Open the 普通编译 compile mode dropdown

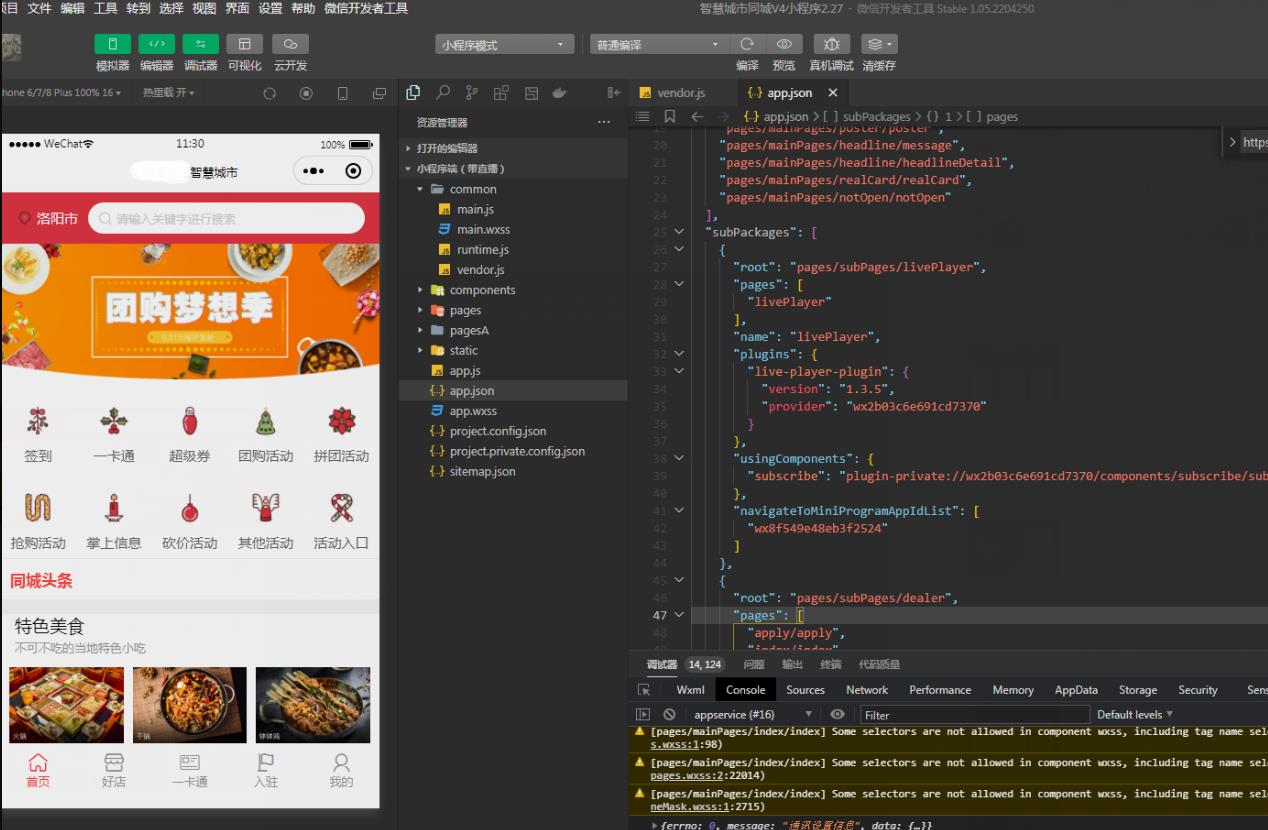(657, 45)
